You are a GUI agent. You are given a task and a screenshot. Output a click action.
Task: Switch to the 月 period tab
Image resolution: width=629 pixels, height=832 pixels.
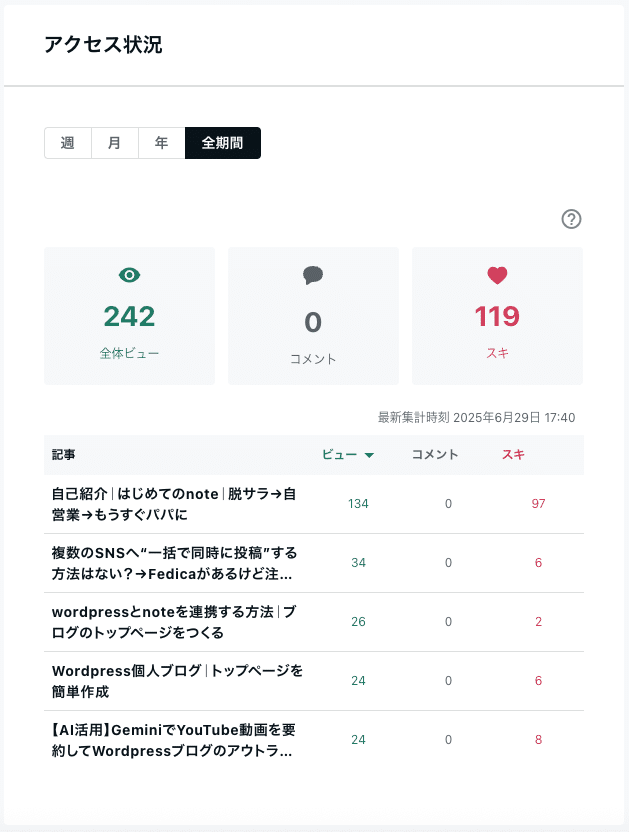point(114,142)
